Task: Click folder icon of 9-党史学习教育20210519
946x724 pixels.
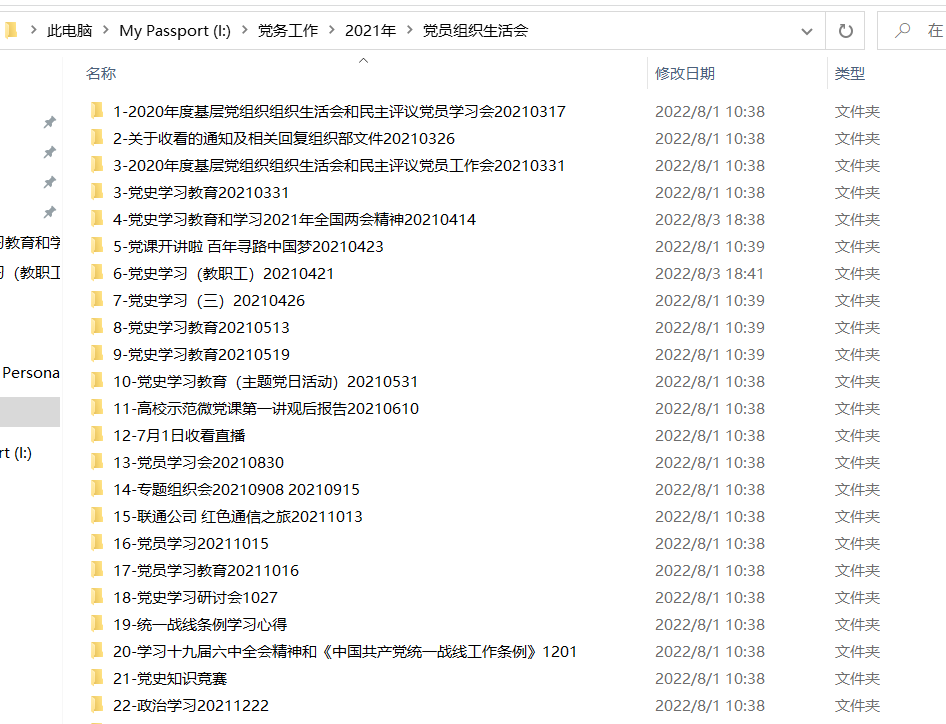Action: pos(97,354)
